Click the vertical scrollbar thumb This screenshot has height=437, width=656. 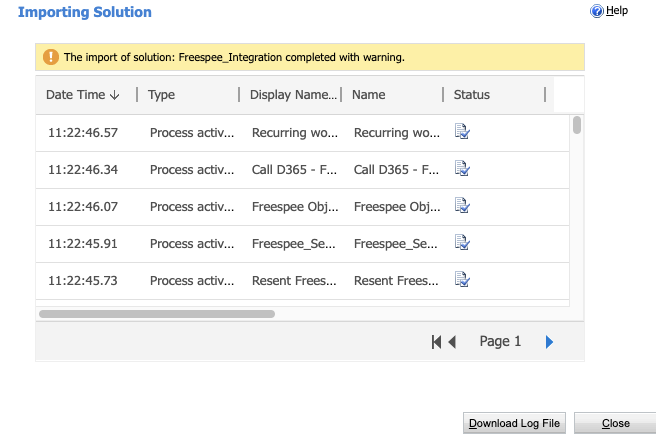(x=577, y=125)
